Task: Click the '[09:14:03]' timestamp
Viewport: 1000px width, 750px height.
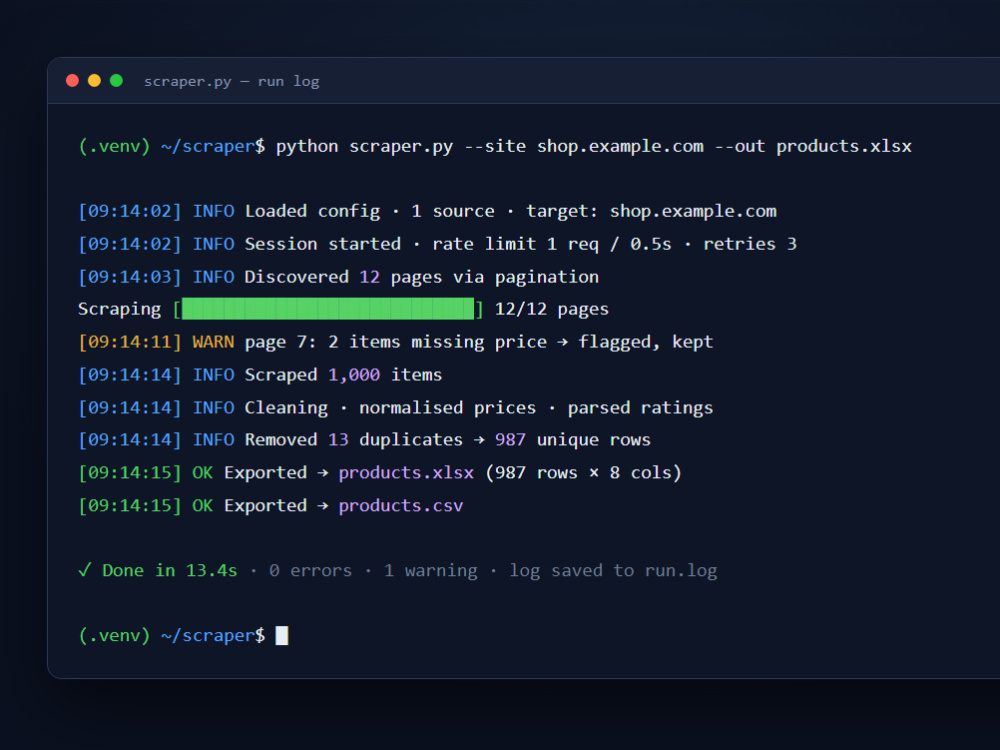Action: click(129, 277)
